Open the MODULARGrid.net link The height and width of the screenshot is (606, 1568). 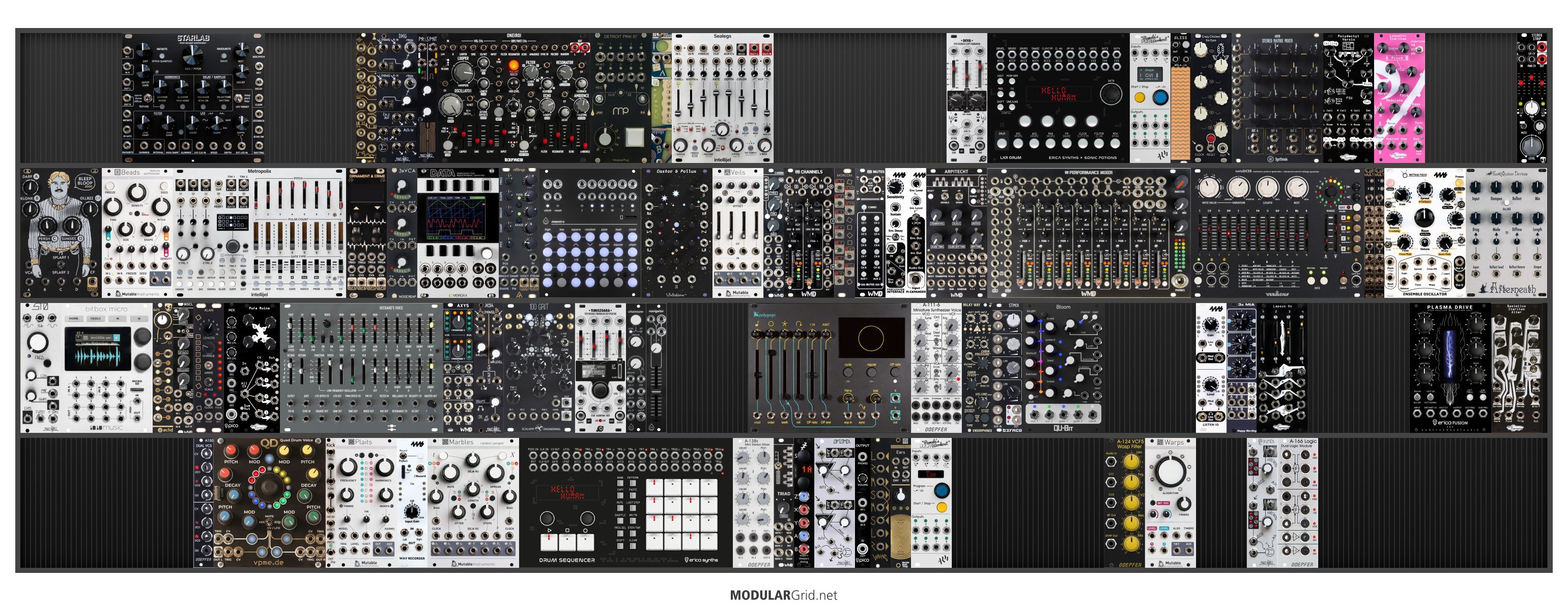pos(783,595)
